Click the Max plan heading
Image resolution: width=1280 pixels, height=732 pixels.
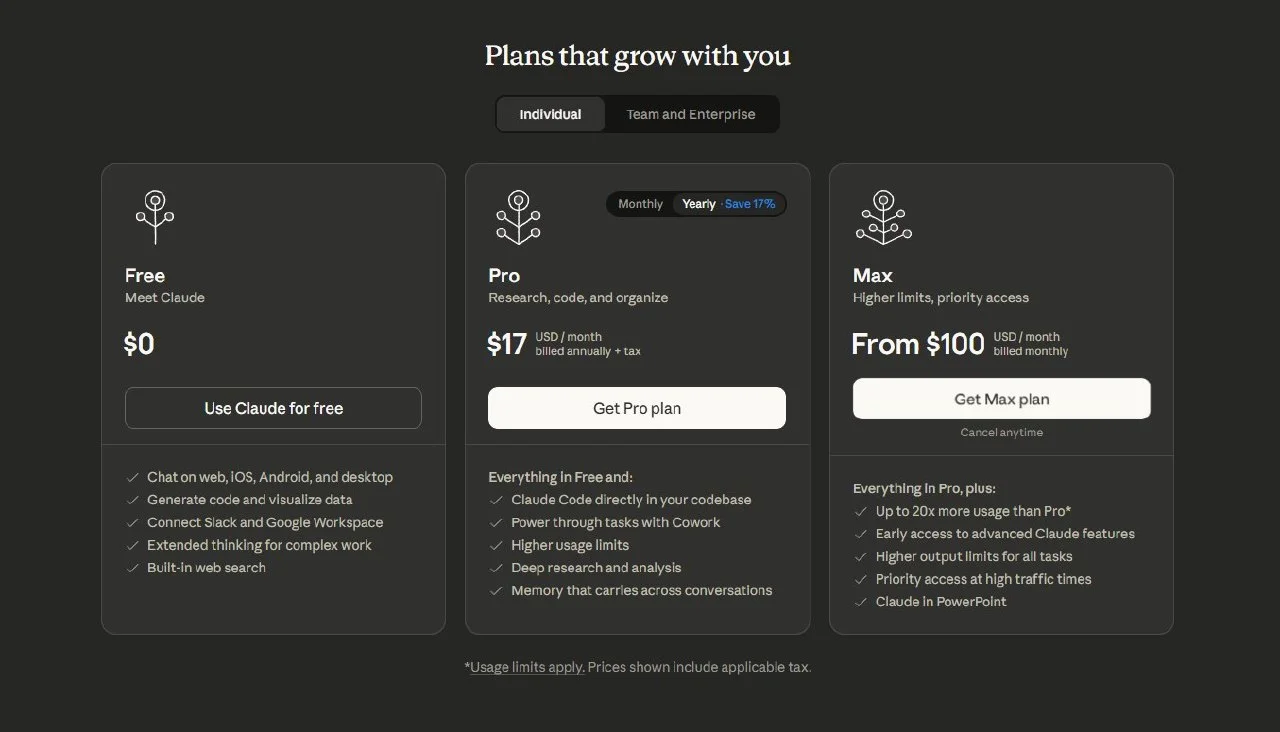(873, 275)
